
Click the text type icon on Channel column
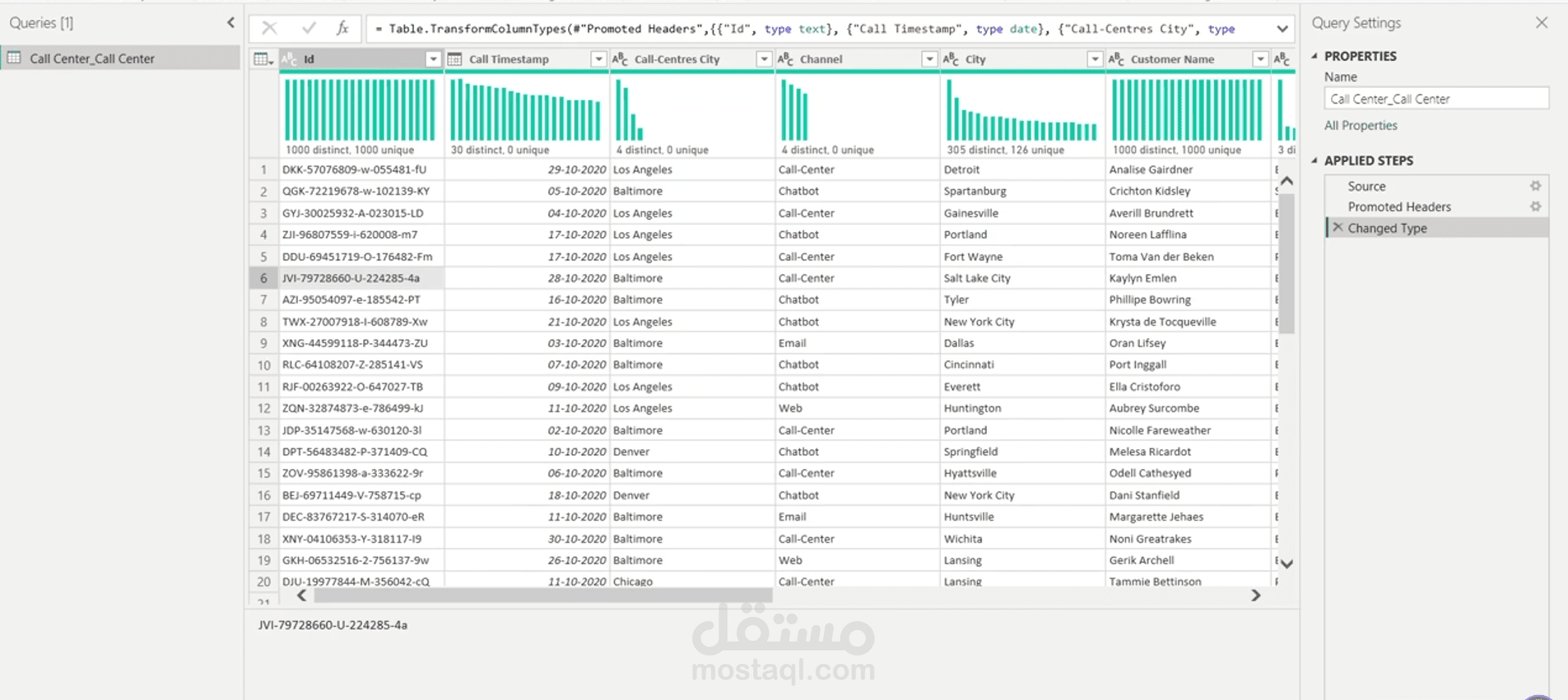coord(785,59)
